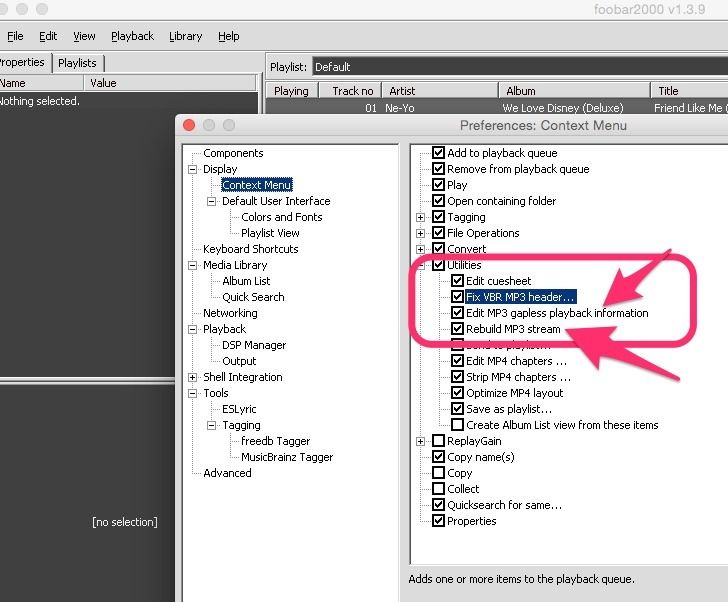728x602 pixels.
Task: Uncheck Open containing folder
Action: point(438,201)
